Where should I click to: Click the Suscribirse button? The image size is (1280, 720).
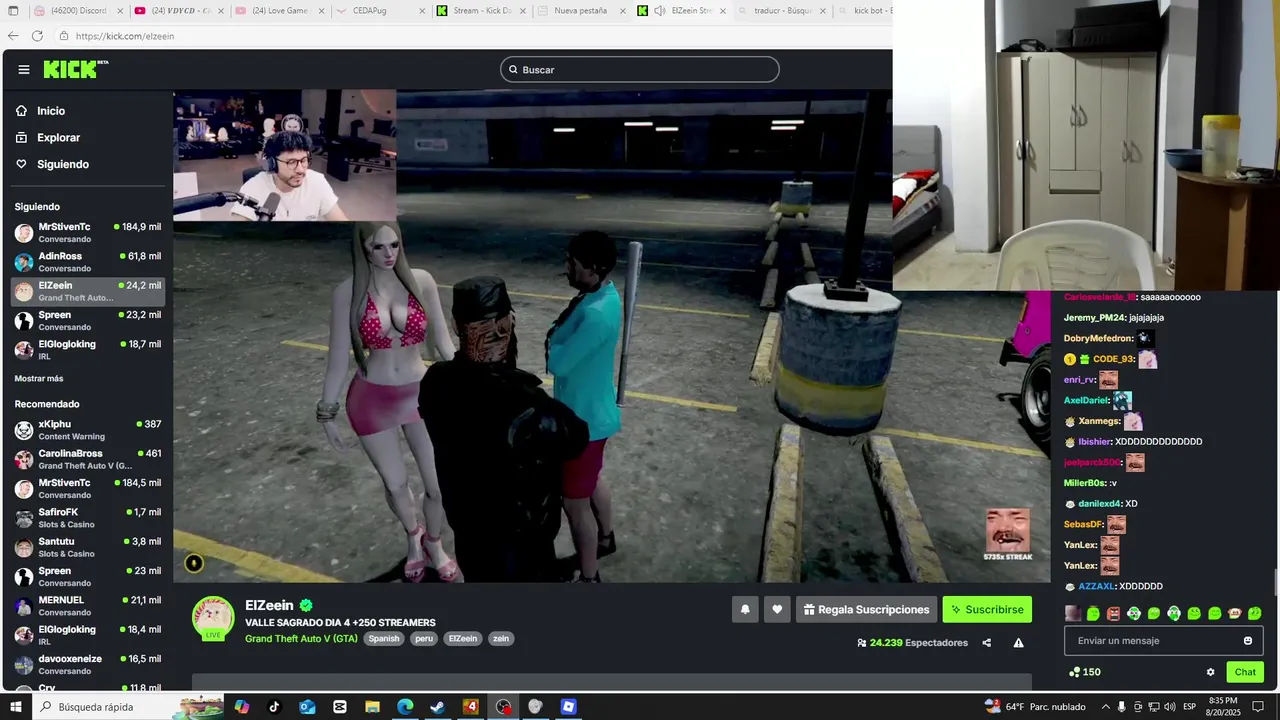987,609
